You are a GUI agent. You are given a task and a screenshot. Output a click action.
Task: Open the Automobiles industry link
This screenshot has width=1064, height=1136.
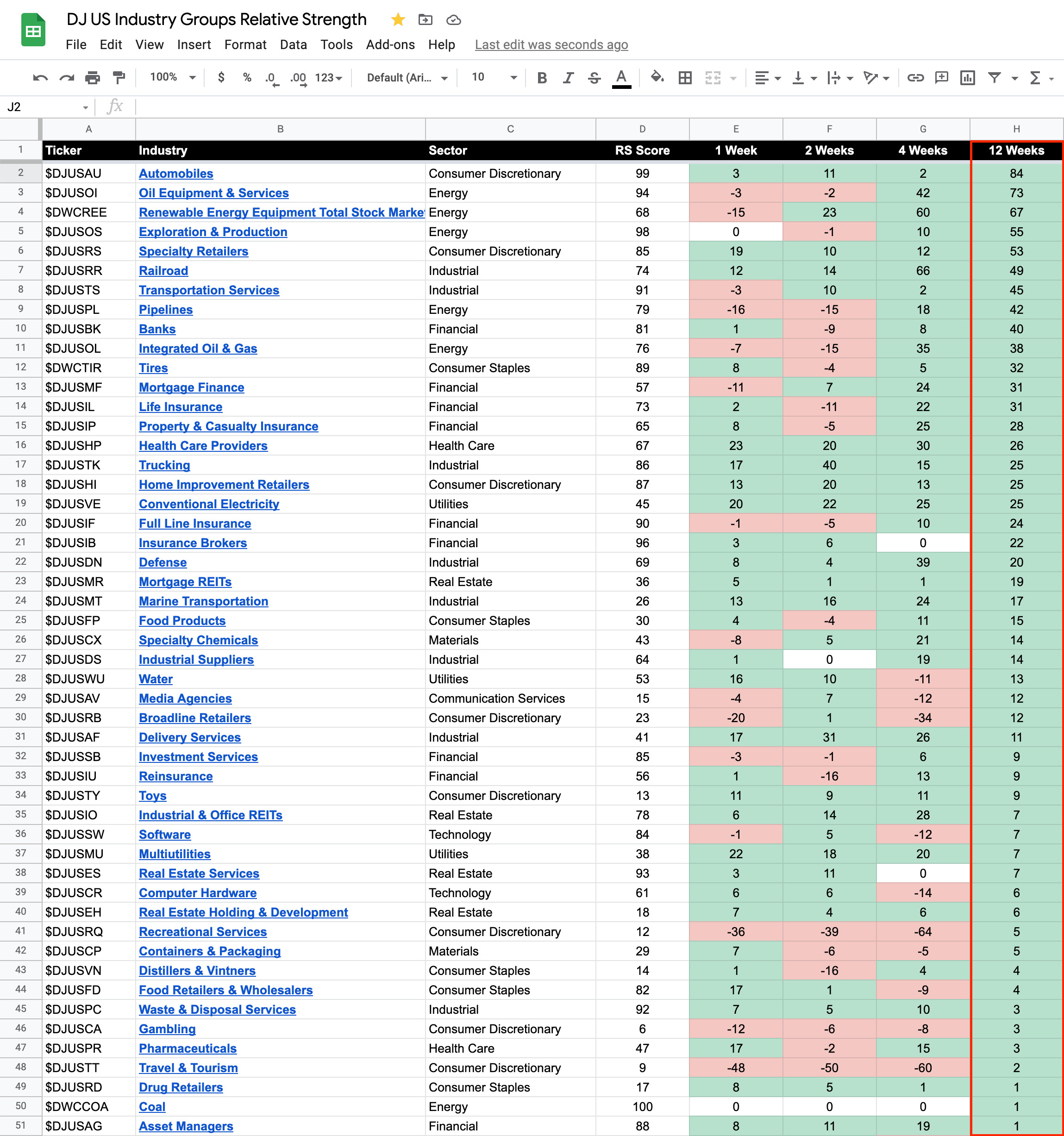click(176, 174)
